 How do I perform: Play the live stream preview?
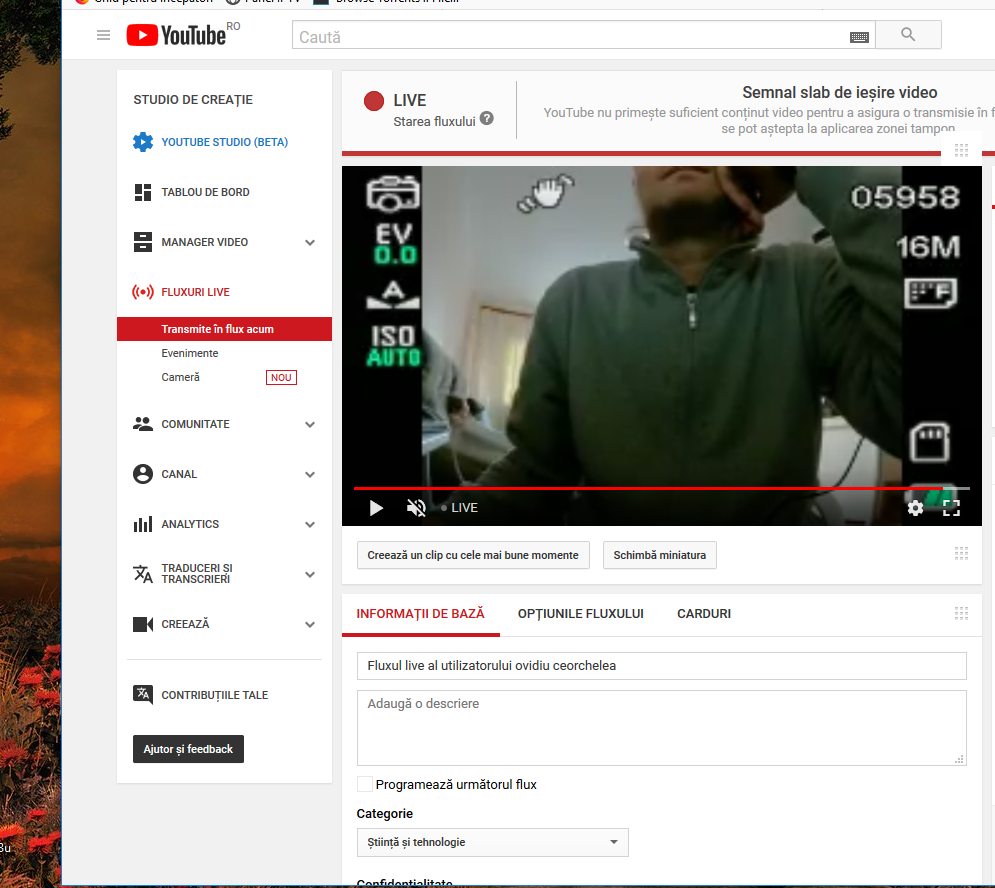[376, 508]
